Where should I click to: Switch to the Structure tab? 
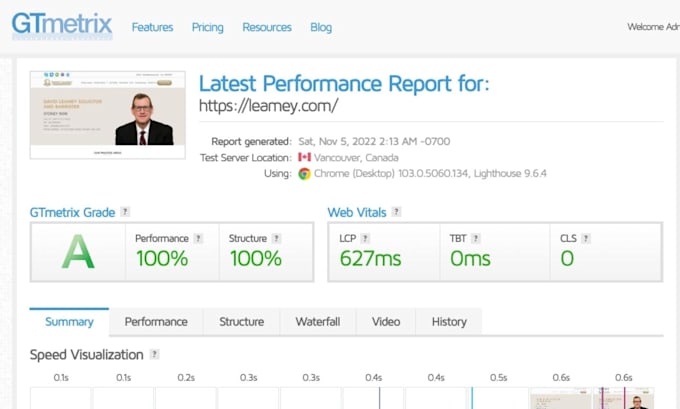coord(242,322)
